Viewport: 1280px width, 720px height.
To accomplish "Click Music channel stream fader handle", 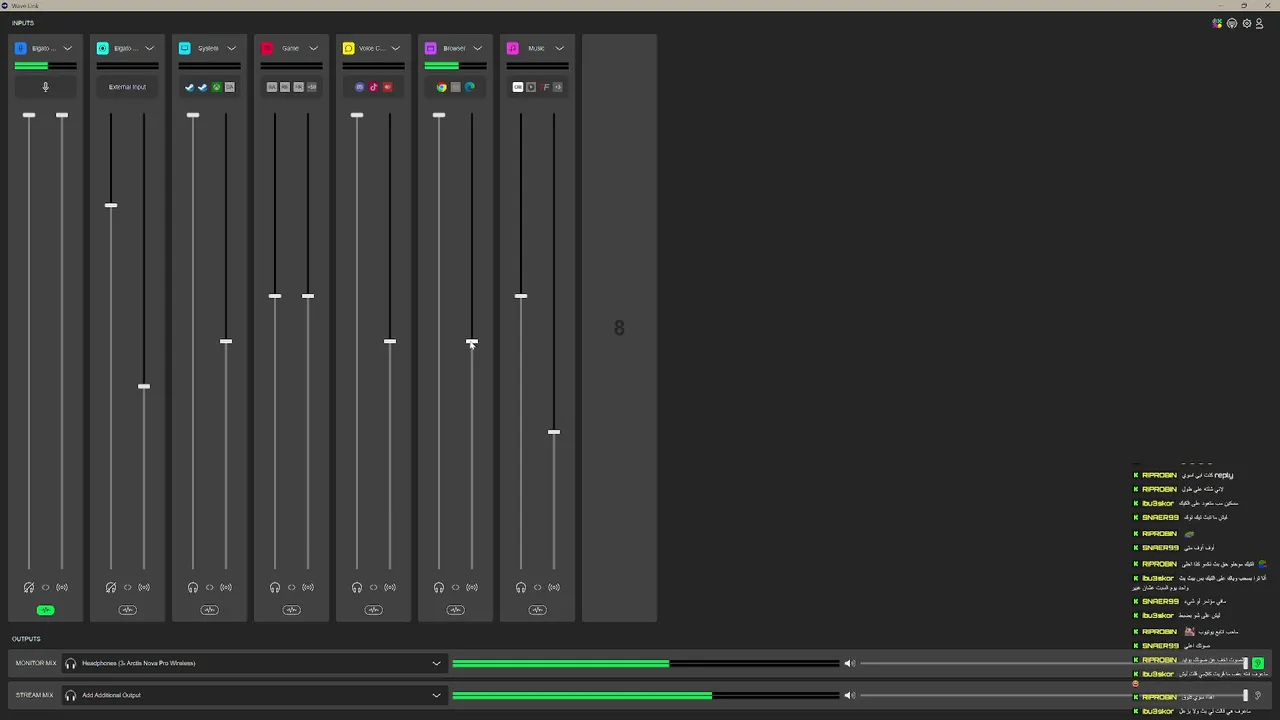I will (554, 432).
